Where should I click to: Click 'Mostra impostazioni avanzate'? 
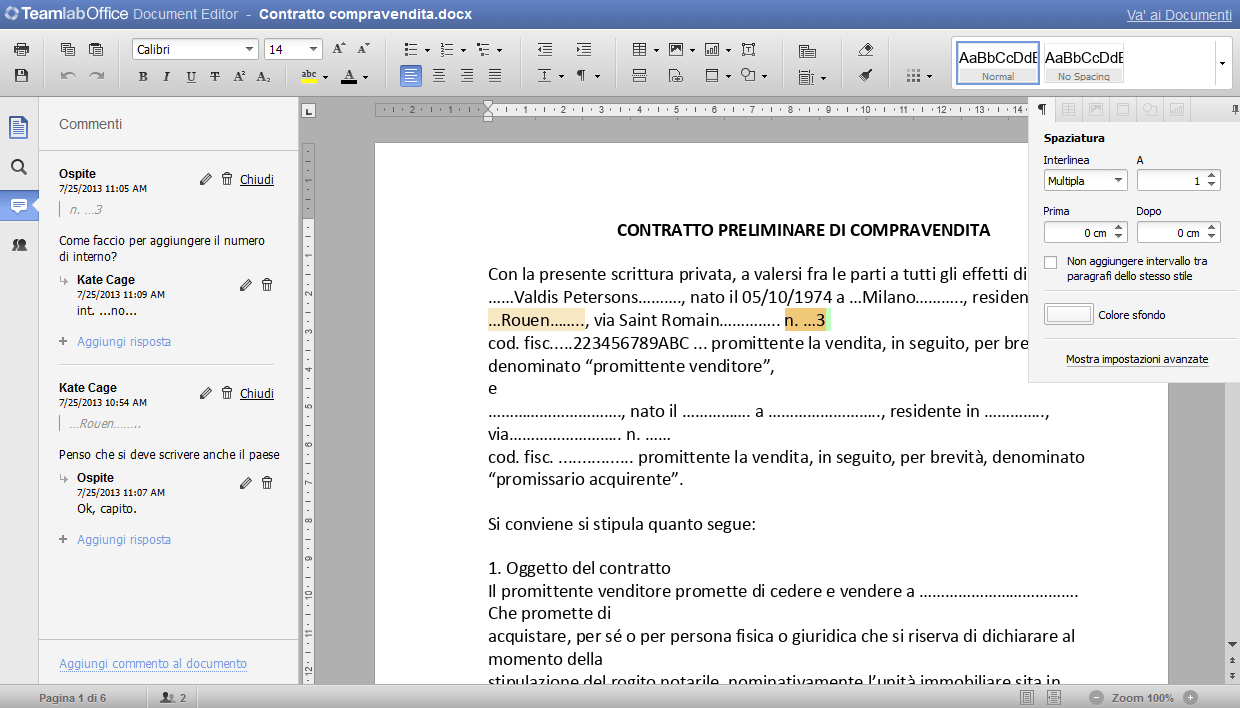(x=1137, y=359)
